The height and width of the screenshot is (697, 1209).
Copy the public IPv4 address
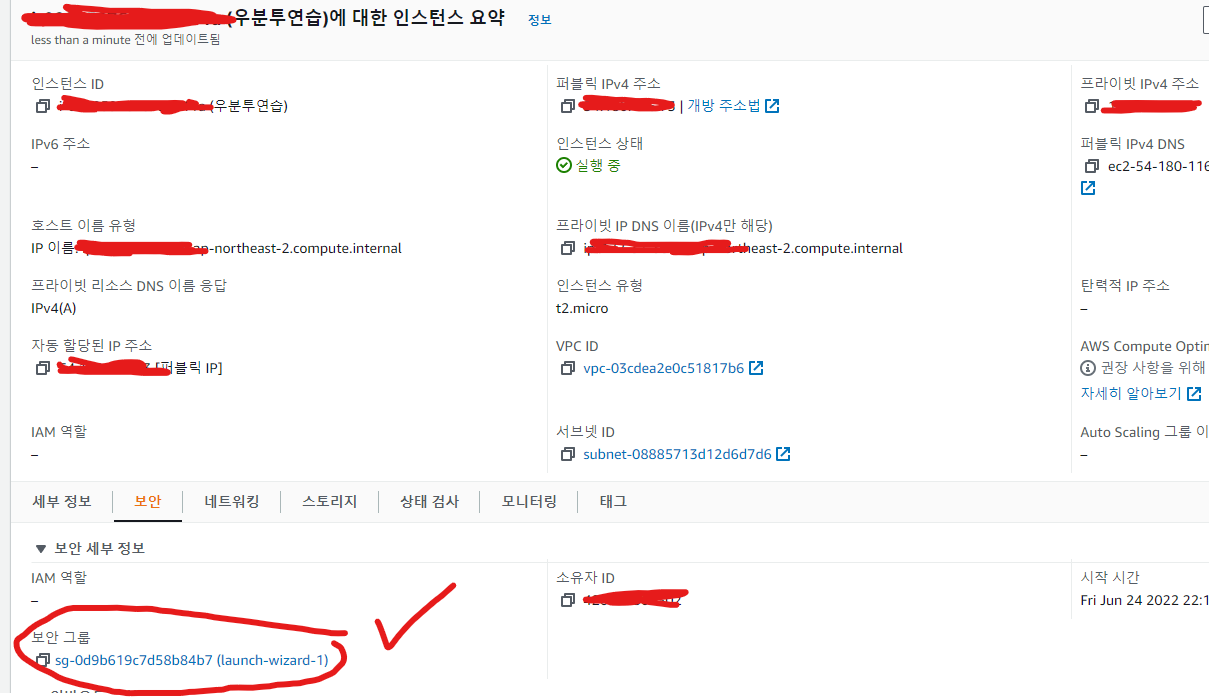click(568, 106)
